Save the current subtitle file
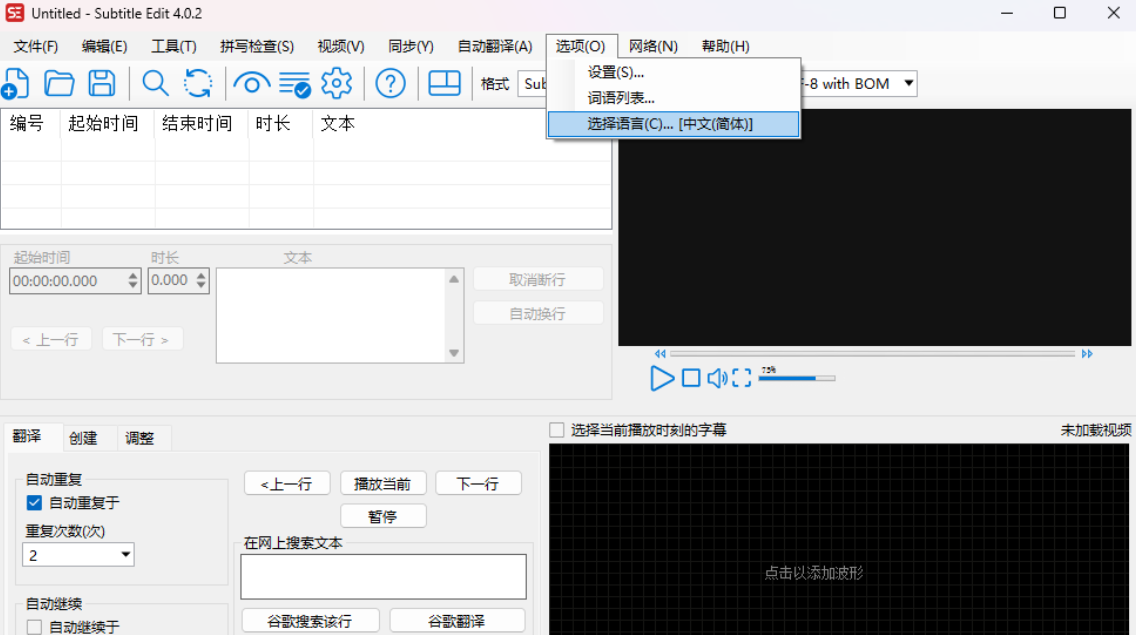The height and width of the screenshot is (635, 1136). 101,84
